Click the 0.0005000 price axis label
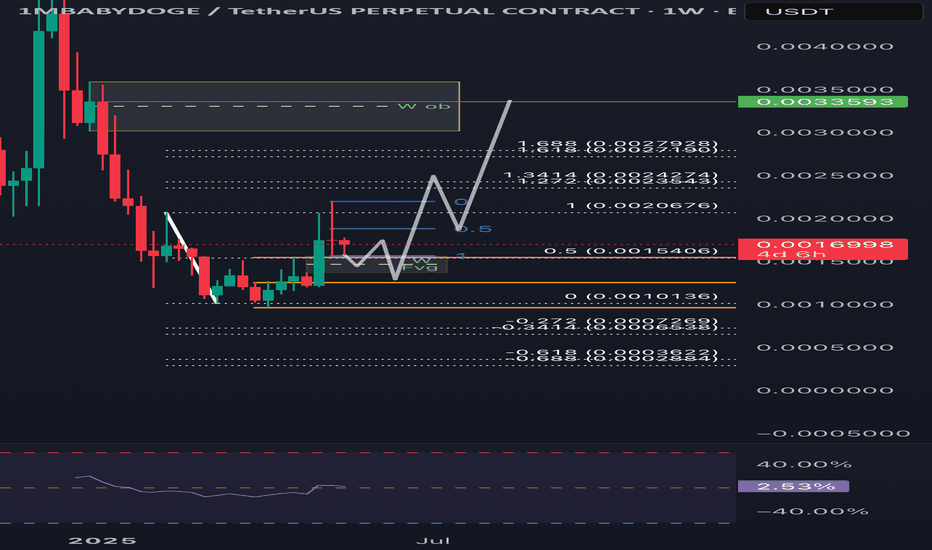The width and height of the screenshot is (932, 550). (x=825, y=347)
